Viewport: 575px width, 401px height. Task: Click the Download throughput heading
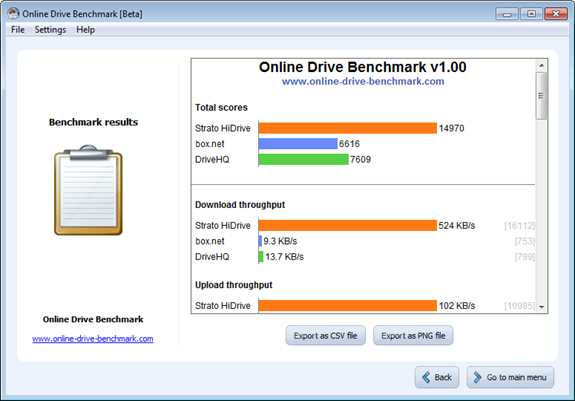240,205
